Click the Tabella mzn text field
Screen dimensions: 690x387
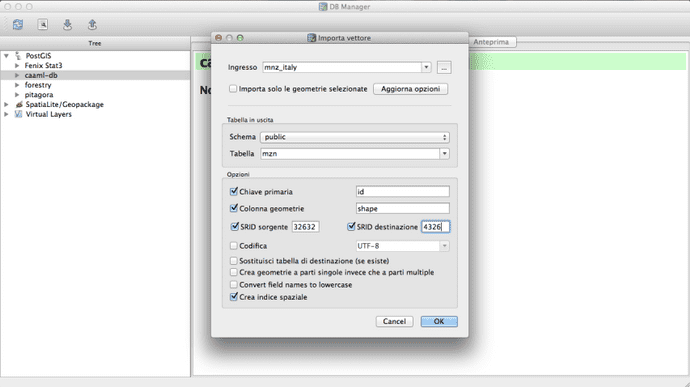coord(350,154)
